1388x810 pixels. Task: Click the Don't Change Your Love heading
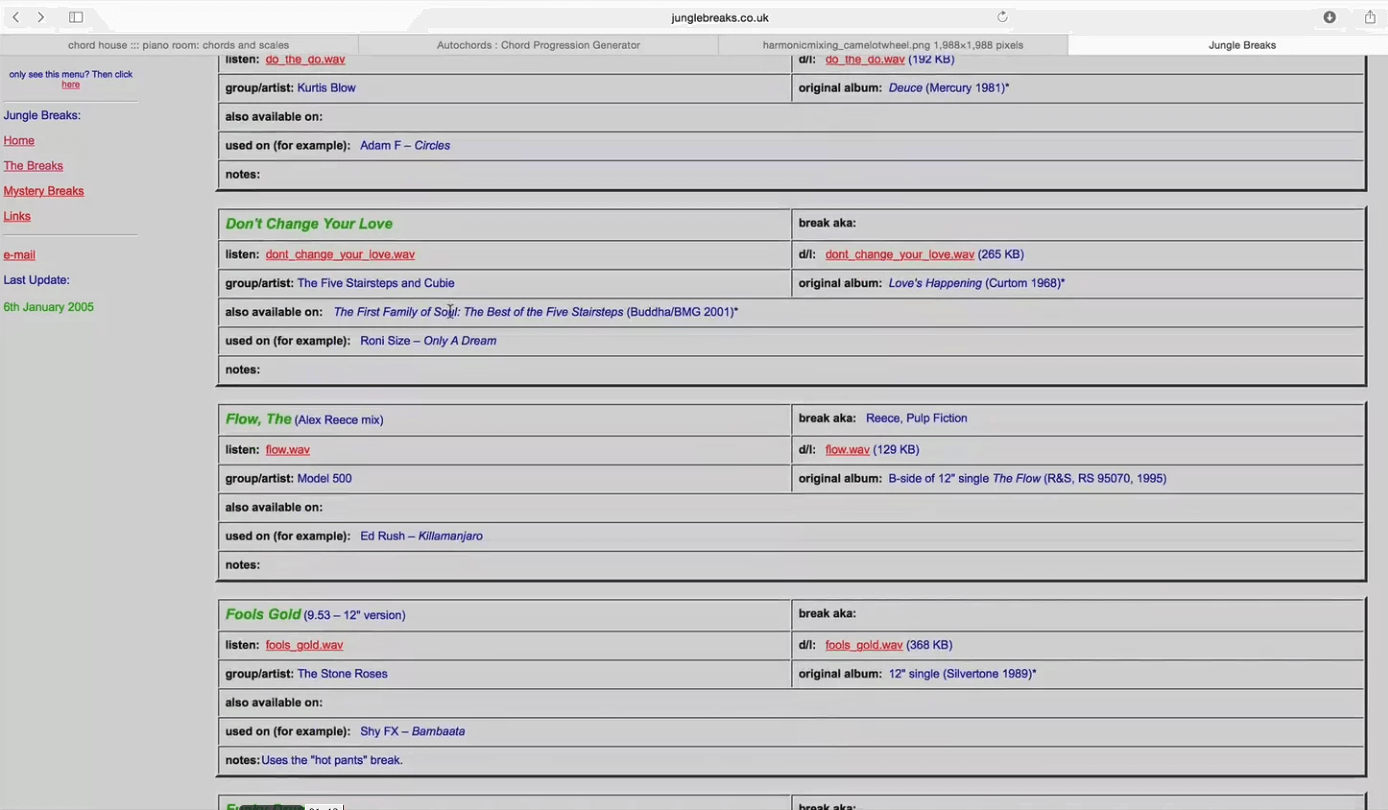[309, 224]
